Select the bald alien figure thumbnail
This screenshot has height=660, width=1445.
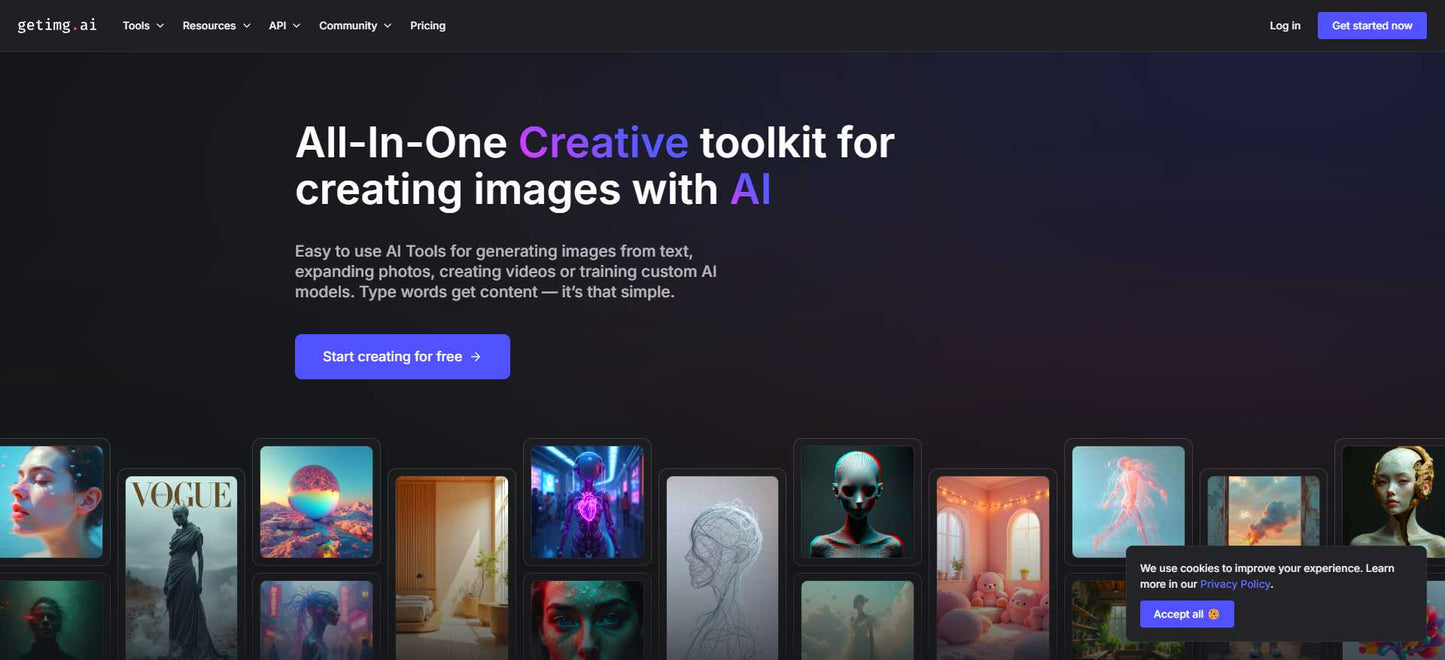tap(857, 502)
